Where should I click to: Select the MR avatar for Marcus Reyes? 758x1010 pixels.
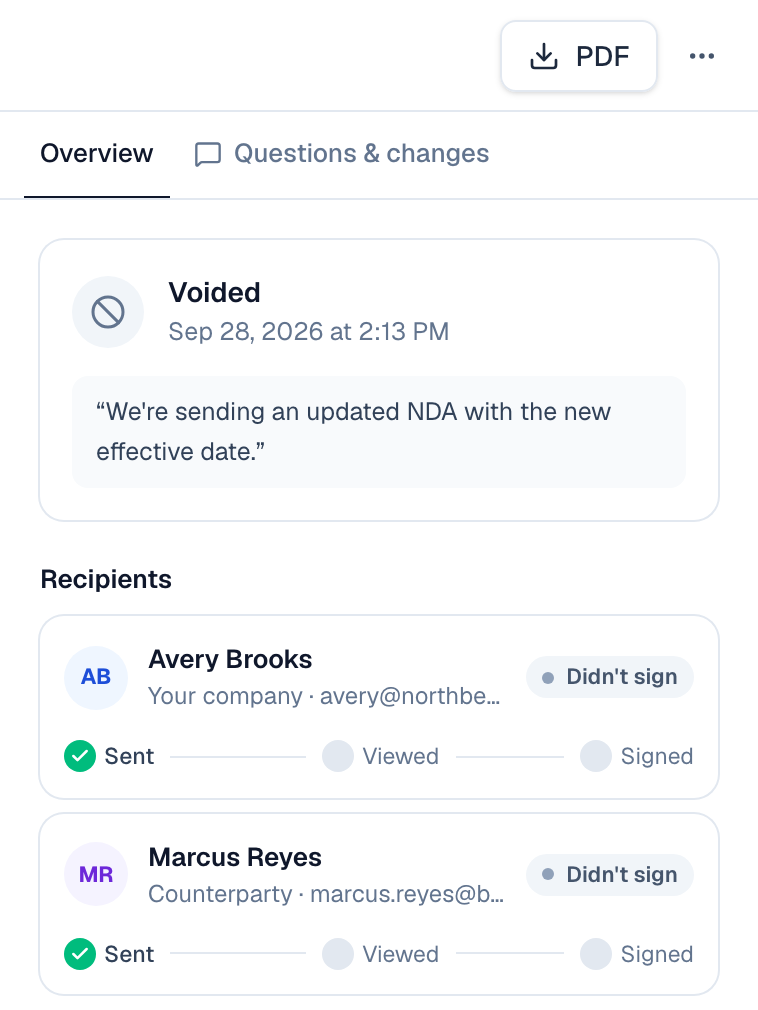[x=96, y=875]
